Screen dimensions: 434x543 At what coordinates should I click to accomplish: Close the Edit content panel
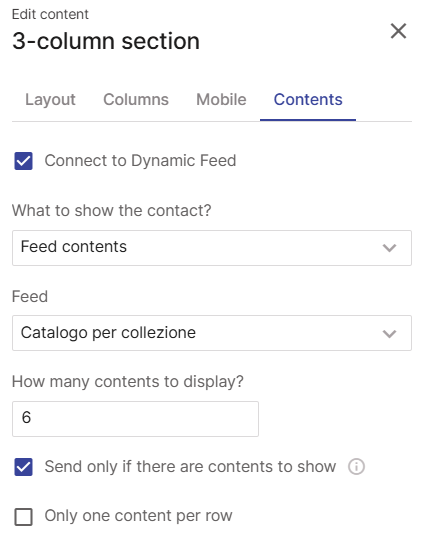coord(398,31)
